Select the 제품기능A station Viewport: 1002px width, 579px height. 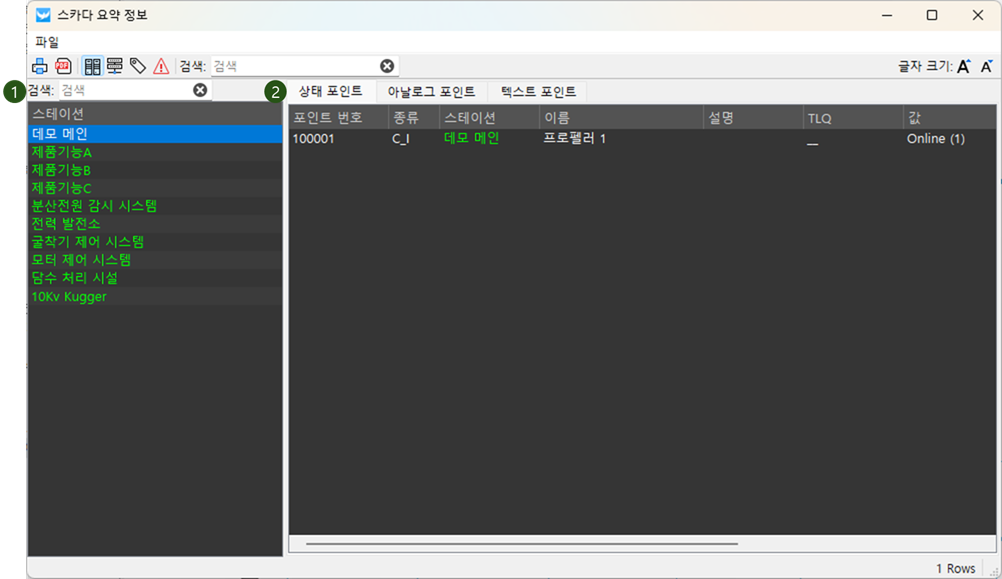(x=62, y=152)
